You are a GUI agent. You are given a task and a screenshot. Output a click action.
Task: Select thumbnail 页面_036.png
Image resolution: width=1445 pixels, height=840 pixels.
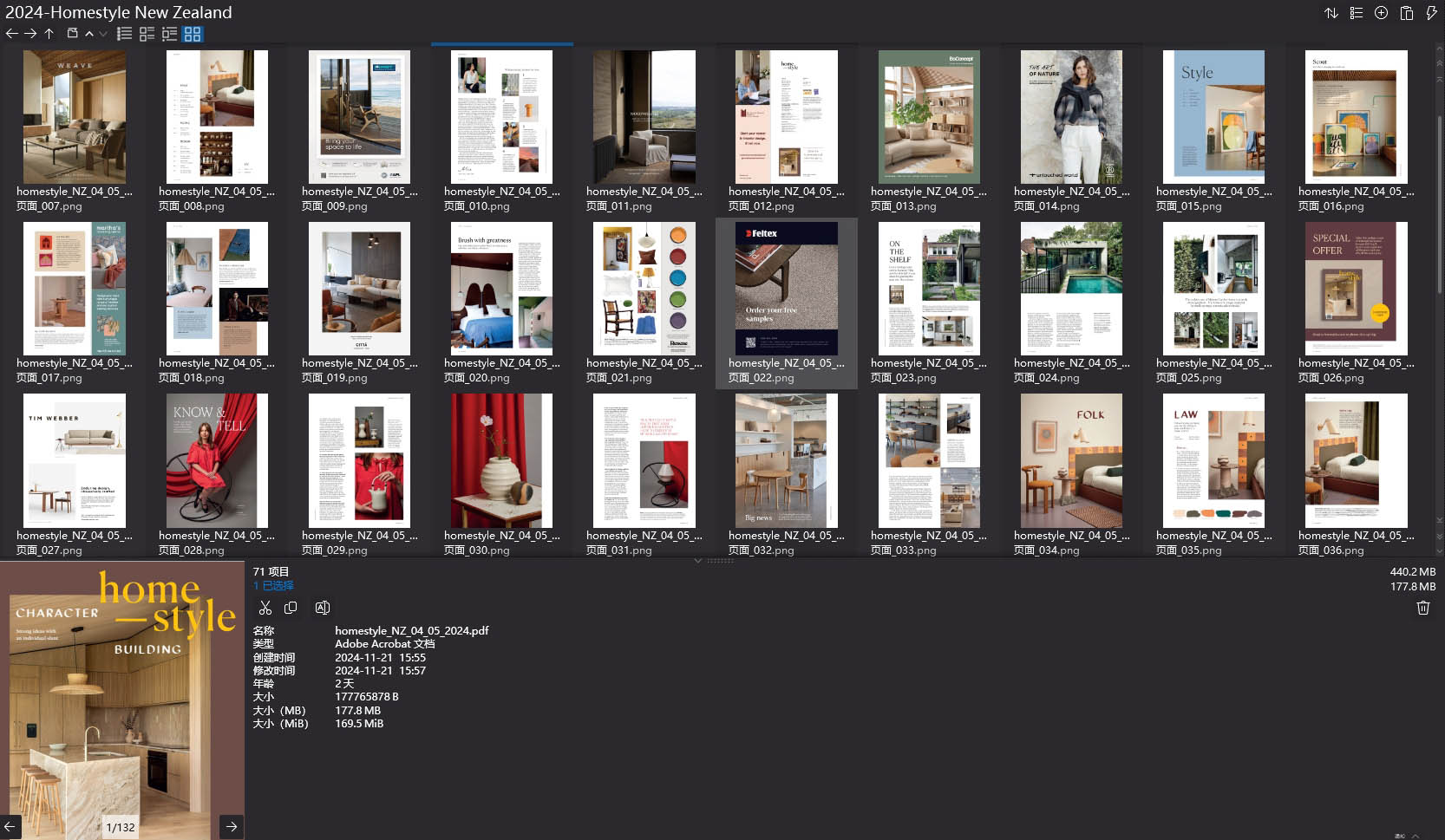point(1357,460)
